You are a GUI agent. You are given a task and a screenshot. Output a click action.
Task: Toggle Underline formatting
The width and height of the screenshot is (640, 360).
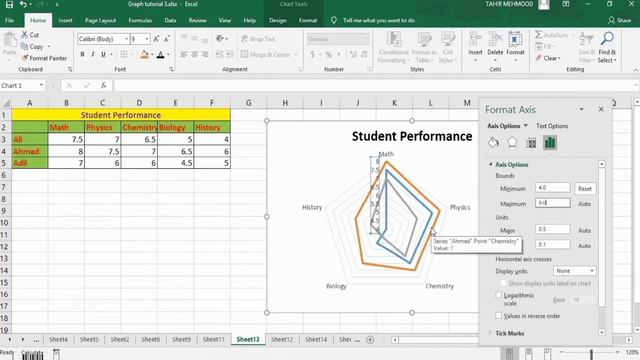click(x=103, y=54)
